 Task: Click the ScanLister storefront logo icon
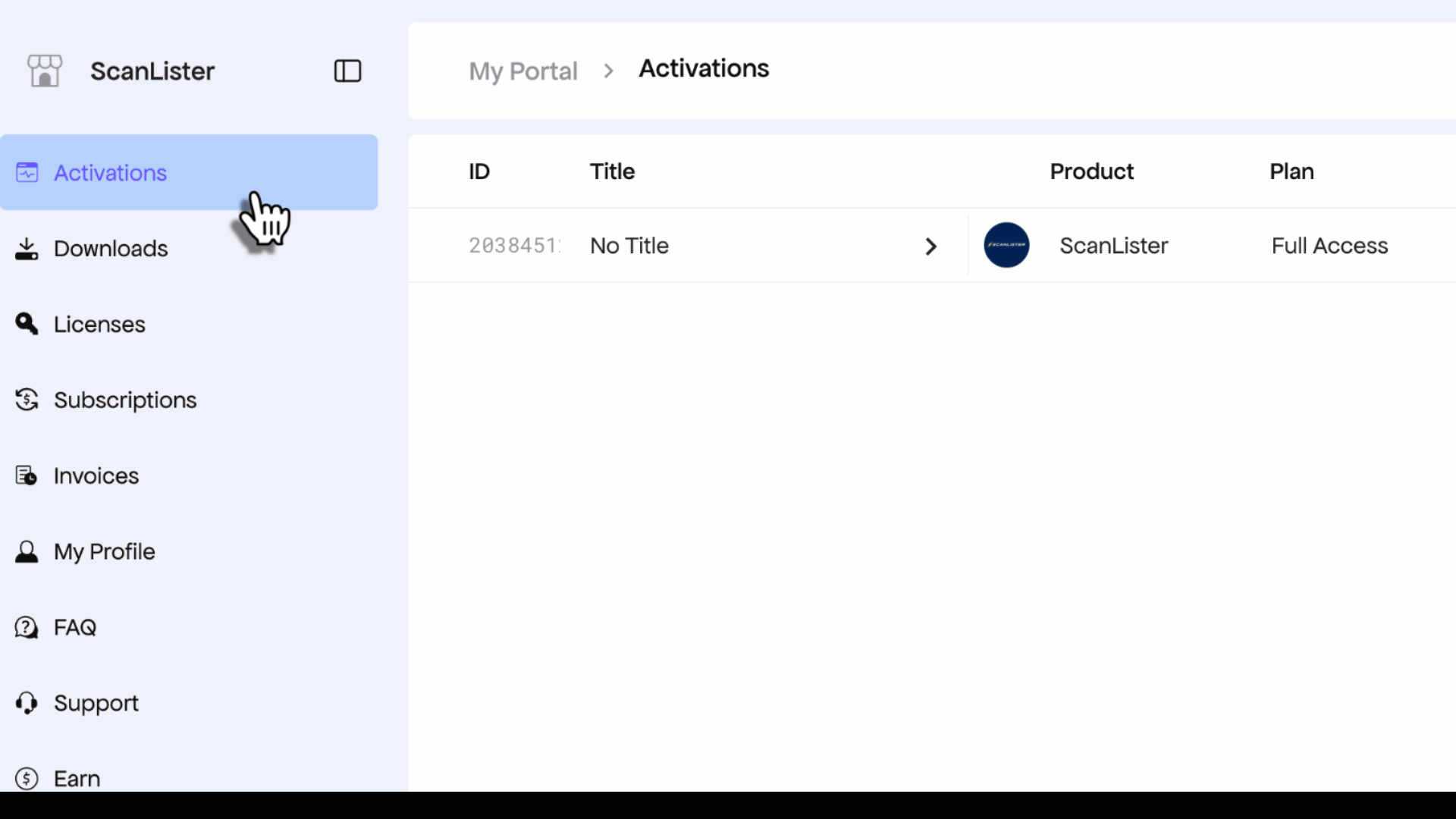(45, 71)
